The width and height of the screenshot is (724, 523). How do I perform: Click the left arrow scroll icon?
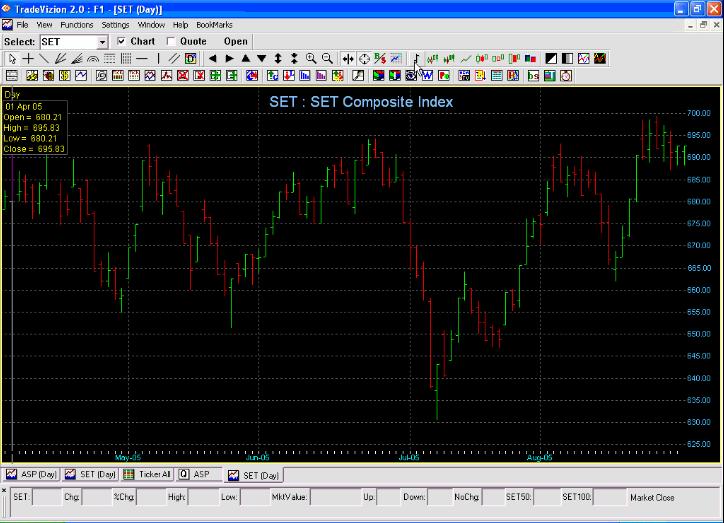[x=212, y=59]
